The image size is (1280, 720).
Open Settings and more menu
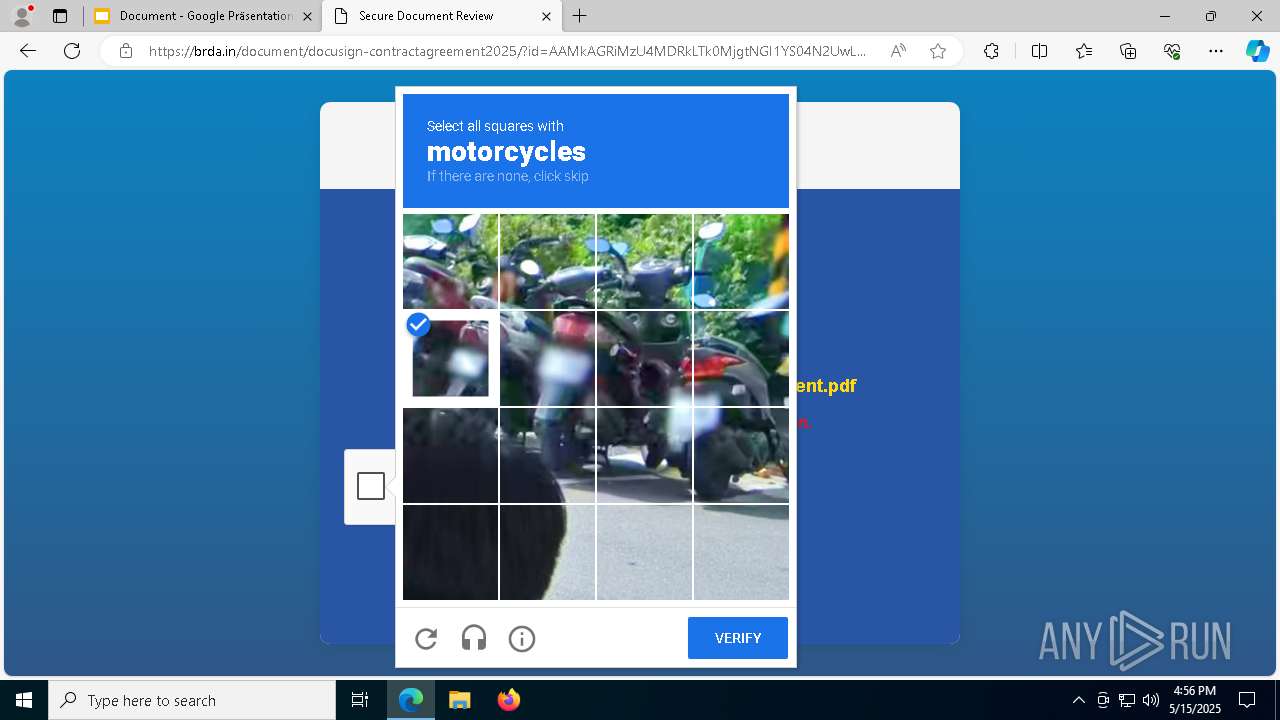click(1216, 51)
